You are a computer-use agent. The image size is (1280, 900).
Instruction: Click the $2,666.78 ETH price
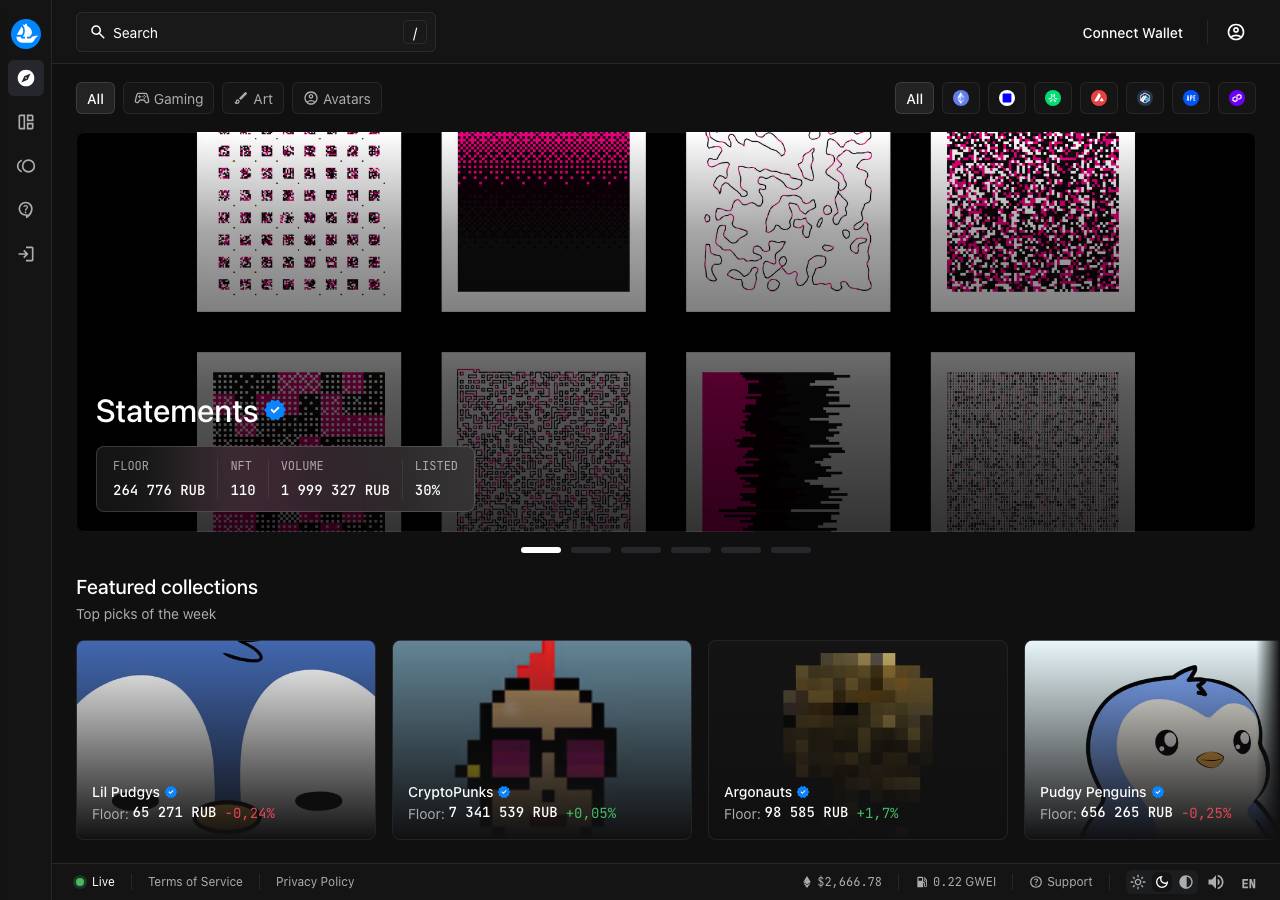(x=842, y=882)
